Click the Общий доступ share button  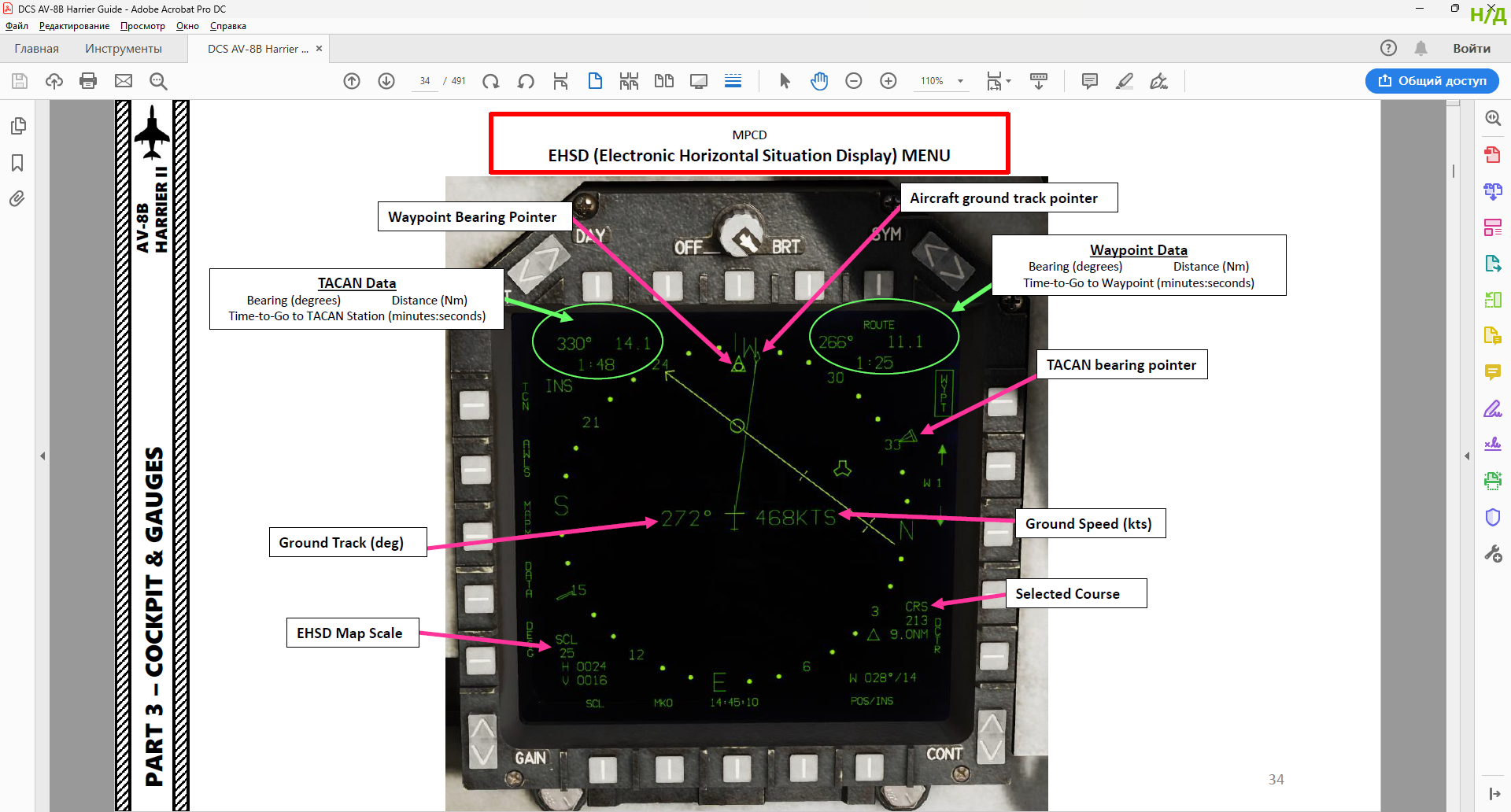pyautogui.click(x=1432, y=81)
